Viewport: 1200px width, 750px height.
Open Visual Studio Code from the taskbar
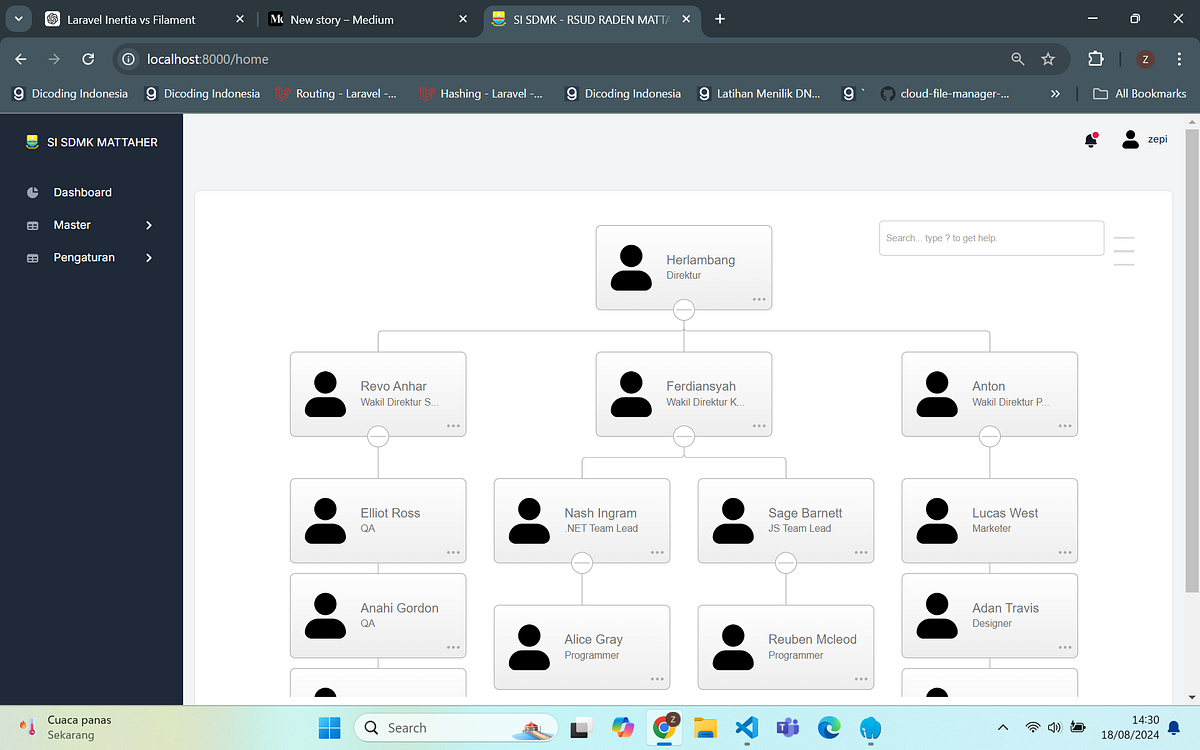(x=746, y=727)
